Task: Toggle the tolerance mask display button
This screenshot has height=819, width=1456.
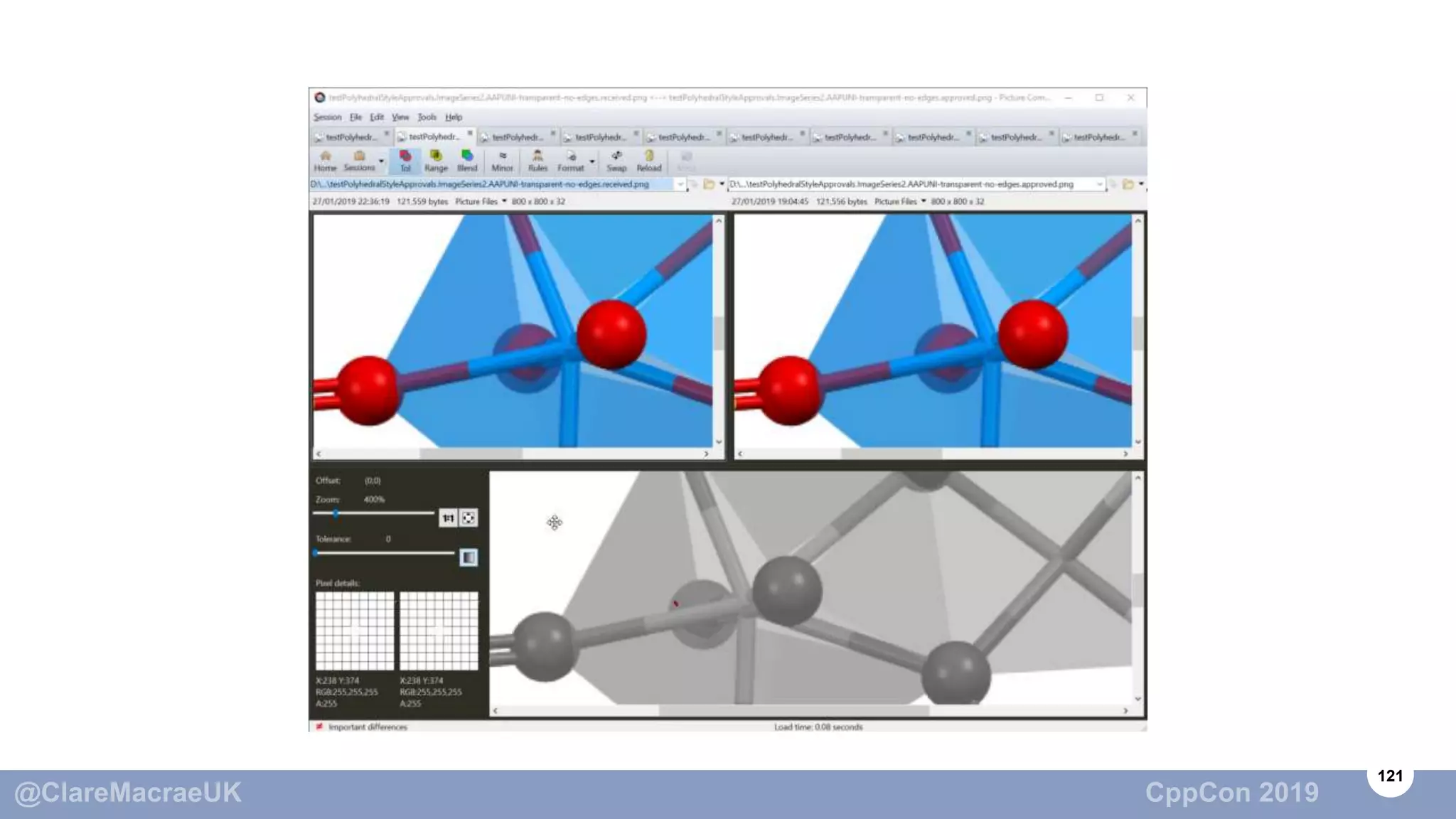Action: 469,557
